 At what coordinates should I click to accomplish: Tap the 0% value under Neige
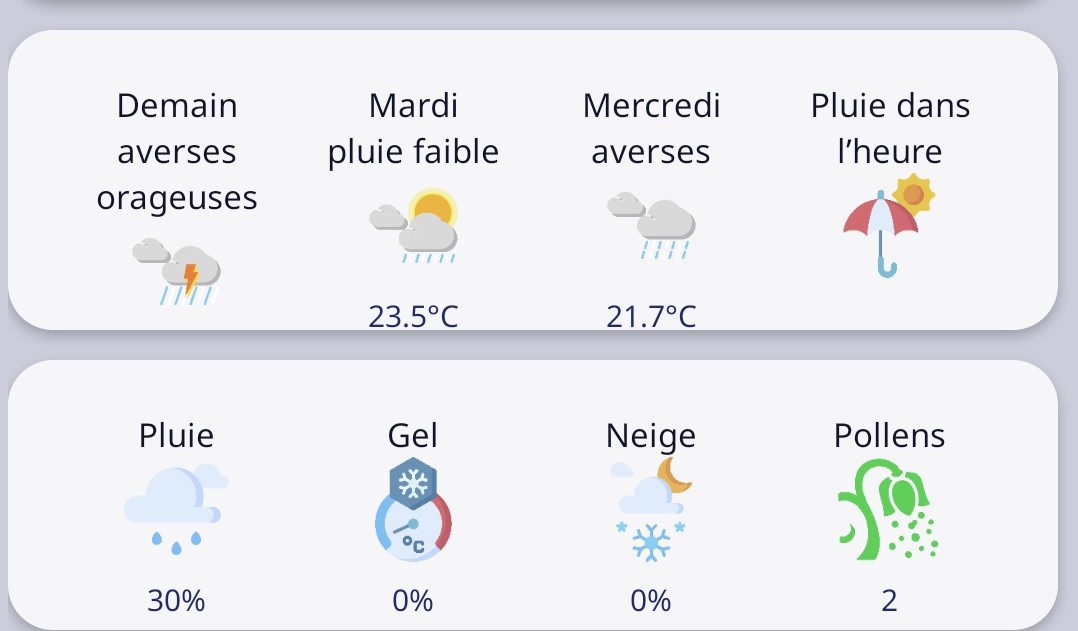(x=650, y=600)
